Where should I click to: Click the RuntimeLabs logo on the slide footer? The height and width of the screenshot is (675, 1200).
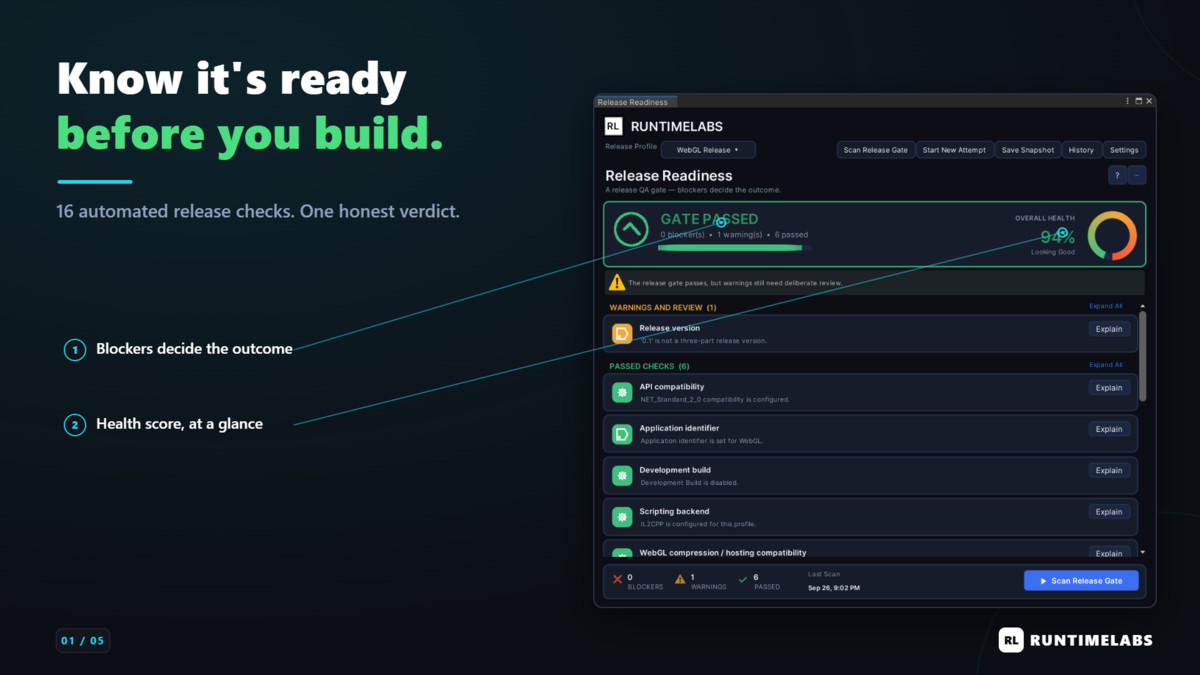[x=1075, y=640]
